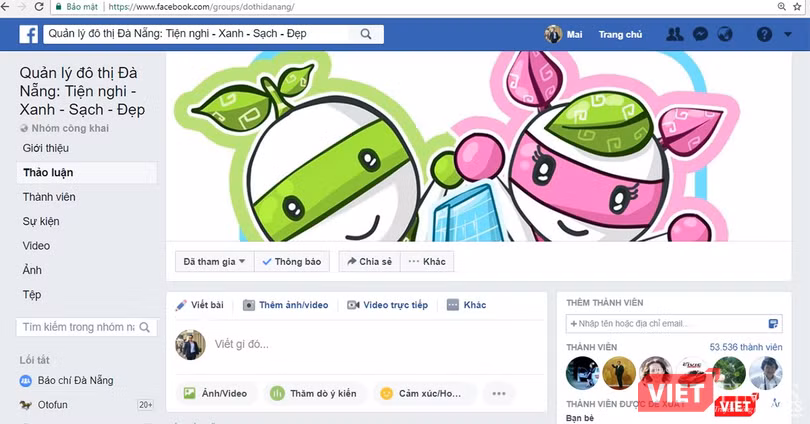This screenshot has height=424, width=810.
Task: Click the Bảo mật secure lock indicator
Action: tap(76, 7)
